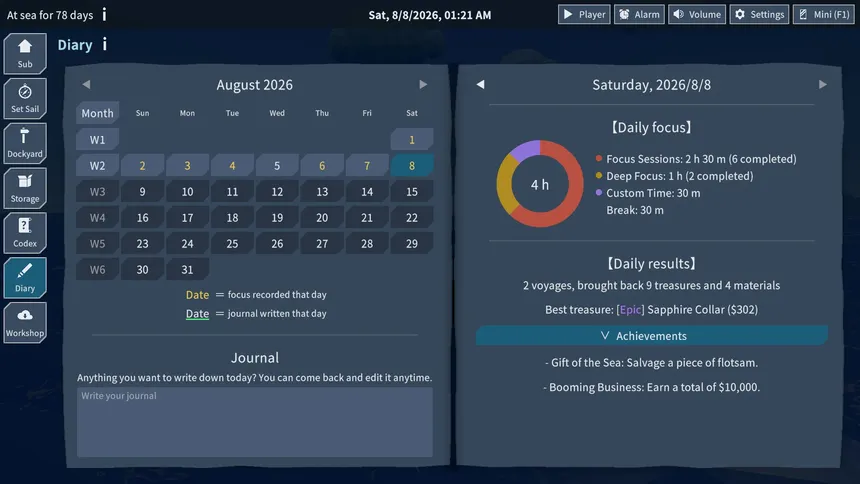Select August 27 in calendar

click(322, 244)
